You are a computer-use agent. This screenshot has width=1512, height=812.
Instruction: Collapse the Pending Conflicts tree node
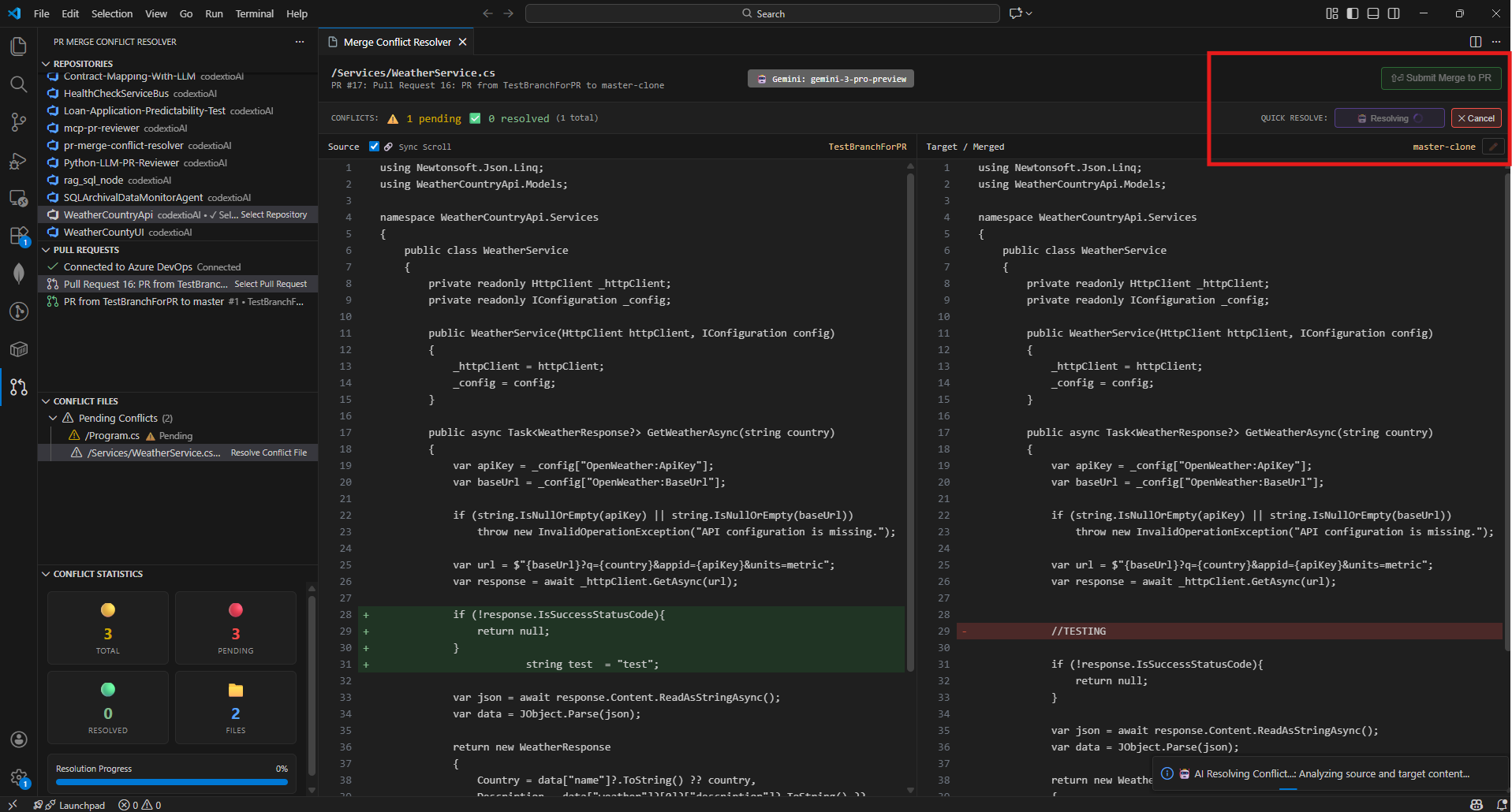[x=53, y=419]
